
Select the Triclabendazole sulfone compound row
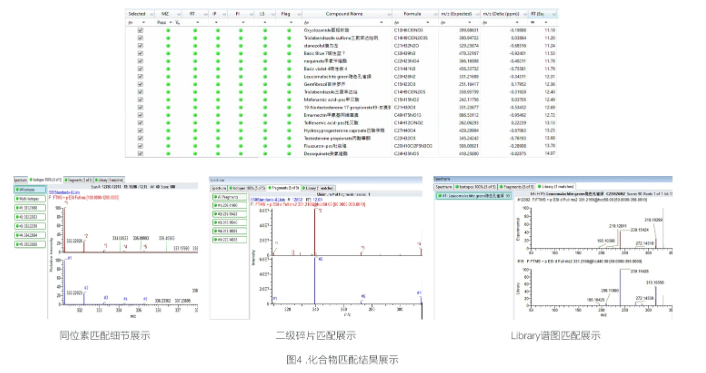tap(341, 38)
